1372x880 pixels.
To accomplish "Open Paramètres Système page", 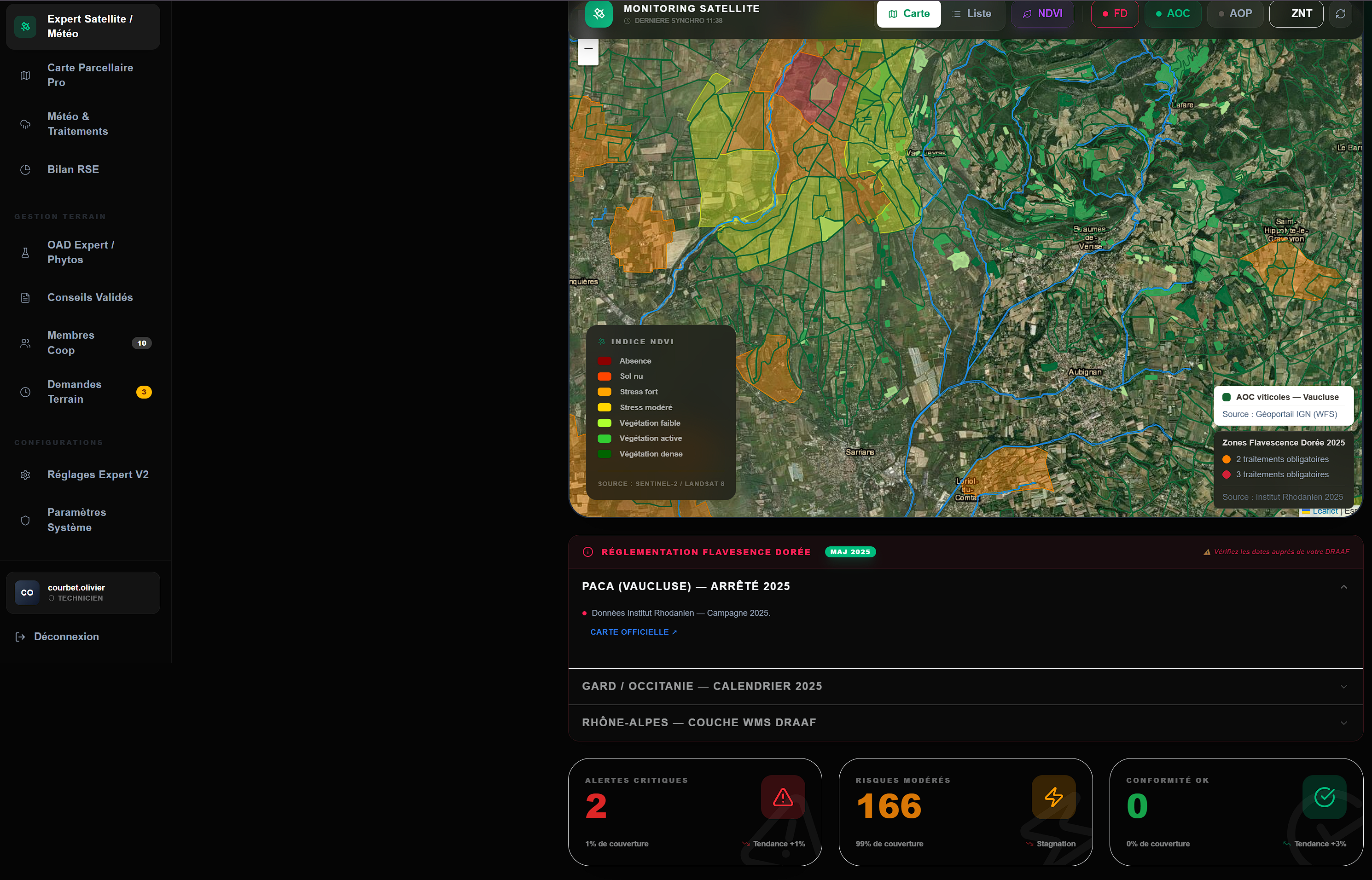I will click(83, 520).
